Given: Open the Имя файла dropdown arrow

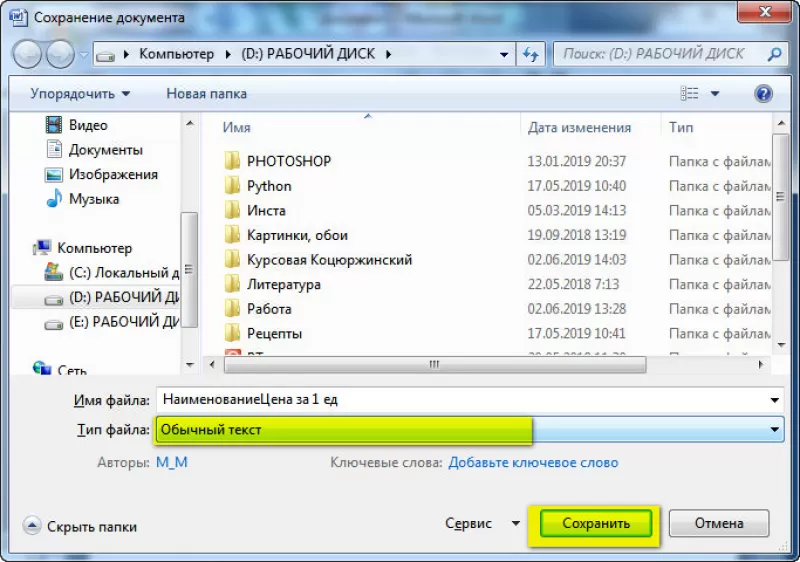Looking at the screenshot, I should click(774, 400).
